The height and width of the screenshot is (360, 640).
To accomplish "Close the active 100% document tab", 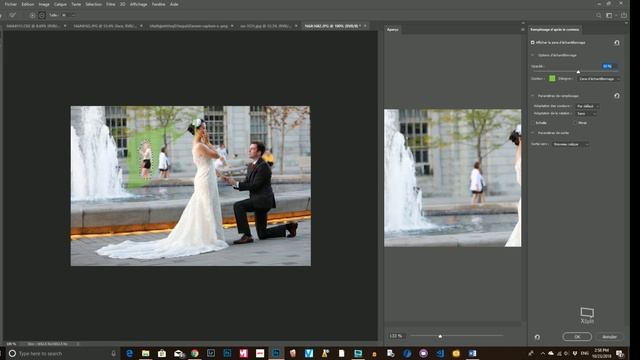I will 365,26.
